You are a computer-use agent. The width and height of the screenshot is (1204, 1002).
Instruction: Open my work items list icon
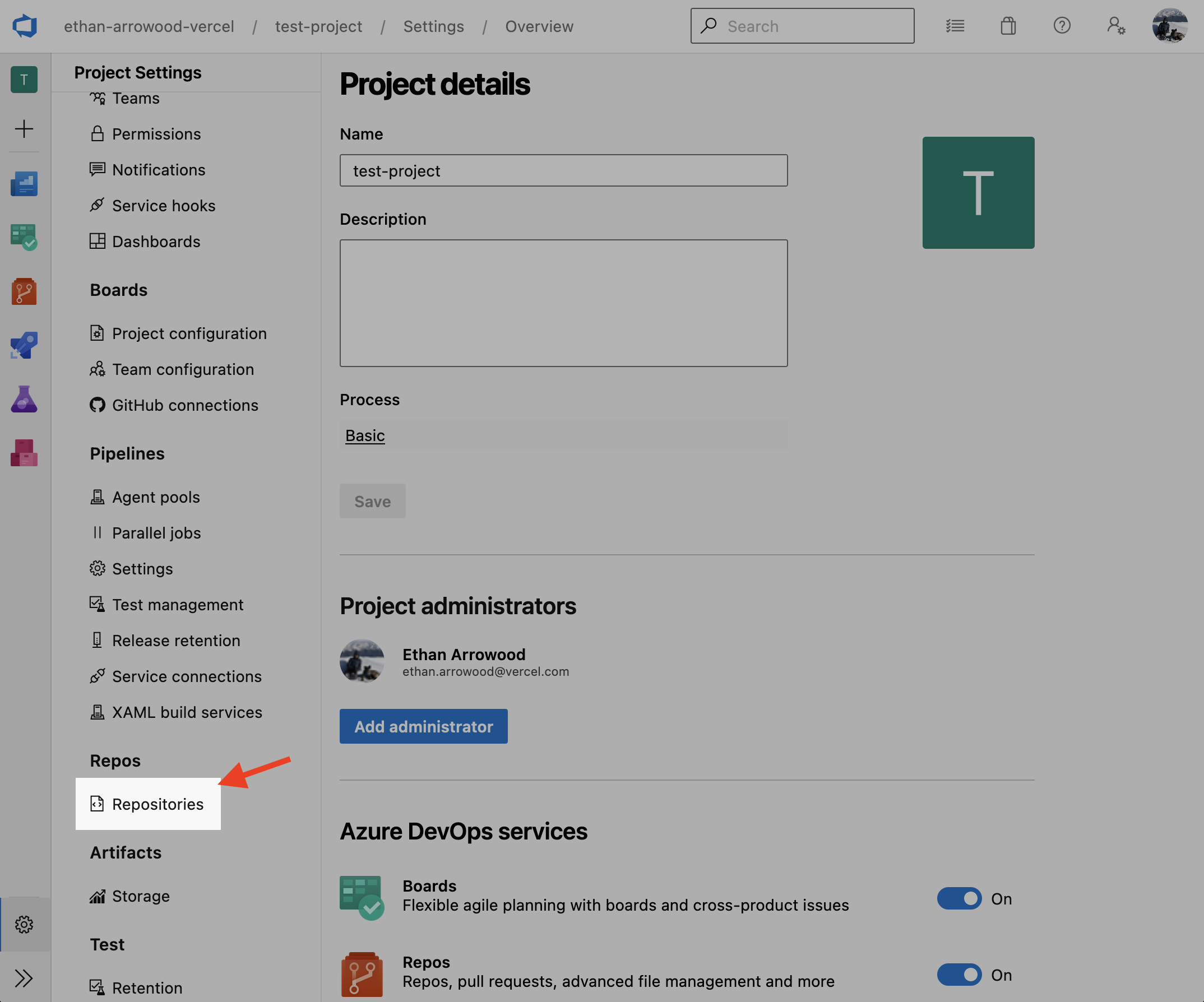click(x=955, y=26)
